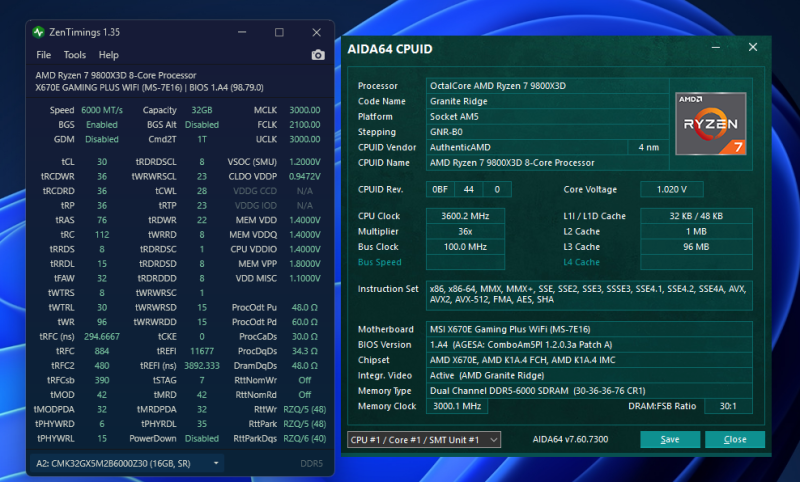Click the Save button in AIDA64 CPUID

click(670, 440)
